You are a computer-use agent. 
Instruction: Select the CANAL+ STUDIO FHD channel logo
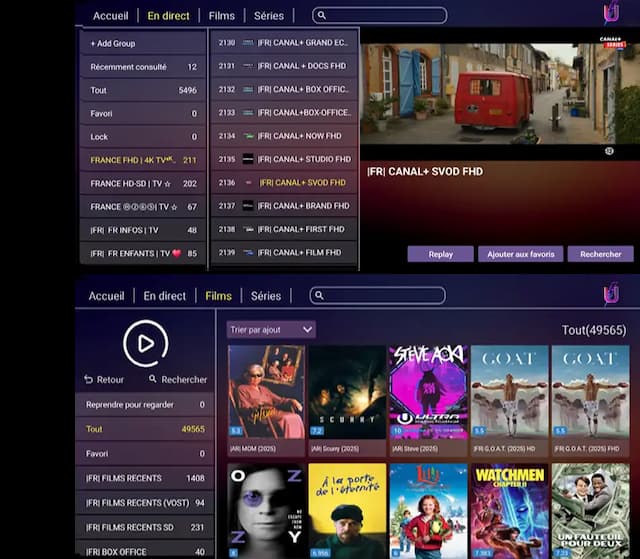248,159
